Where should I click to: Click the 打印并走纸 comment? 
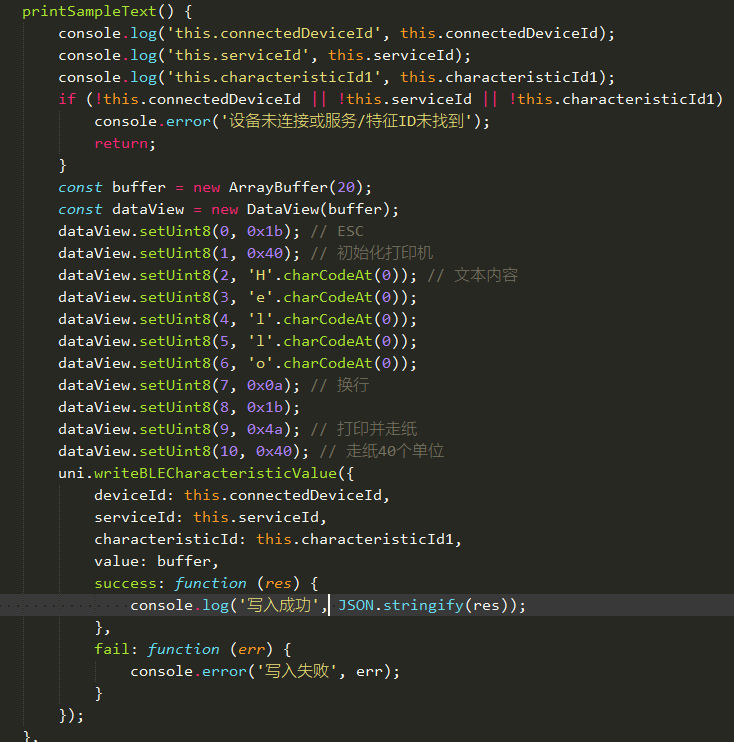click(x=363, y=429)
